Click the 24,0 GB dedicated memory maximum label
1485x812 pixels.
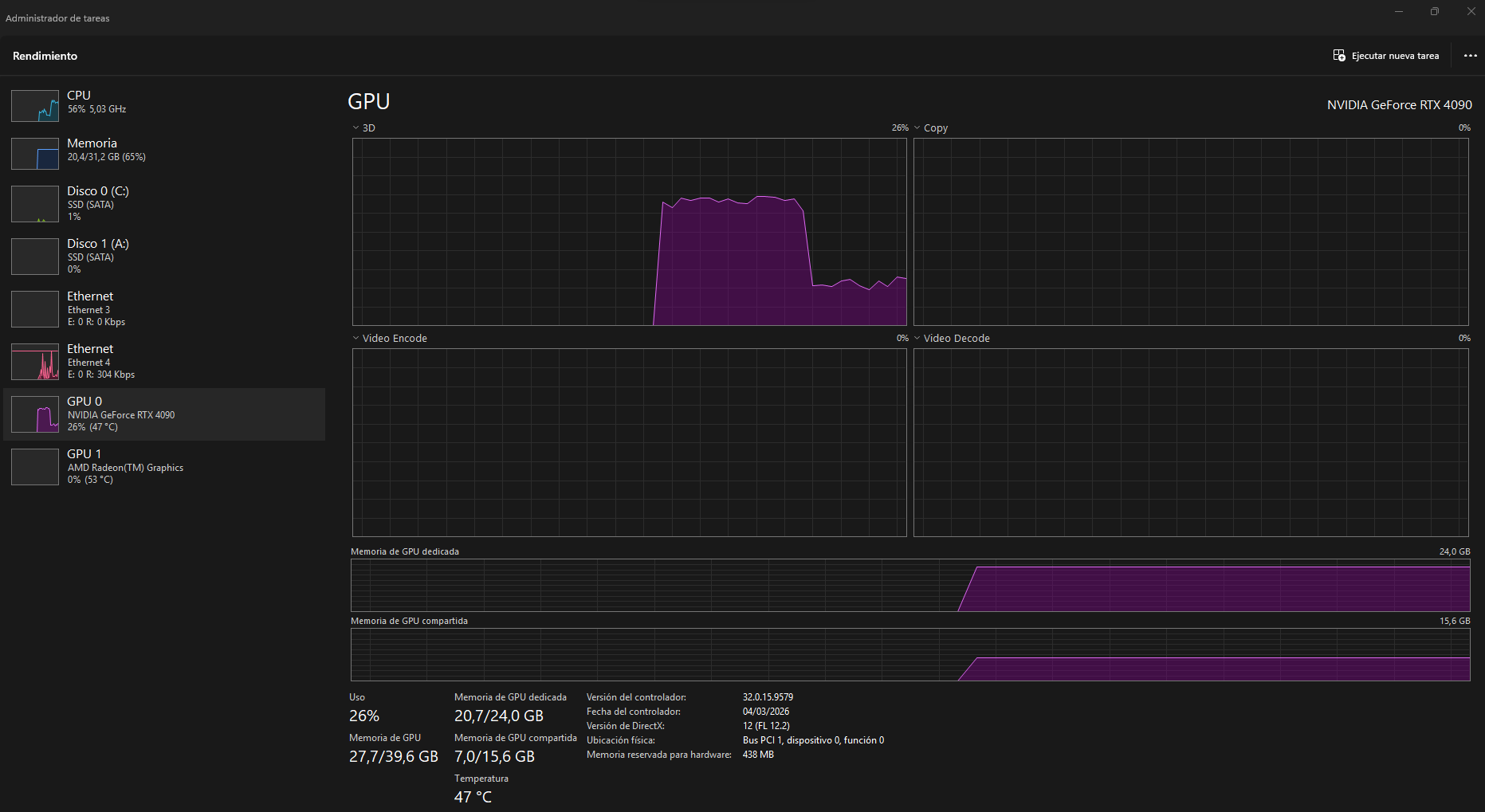[x=1455, y=551]
